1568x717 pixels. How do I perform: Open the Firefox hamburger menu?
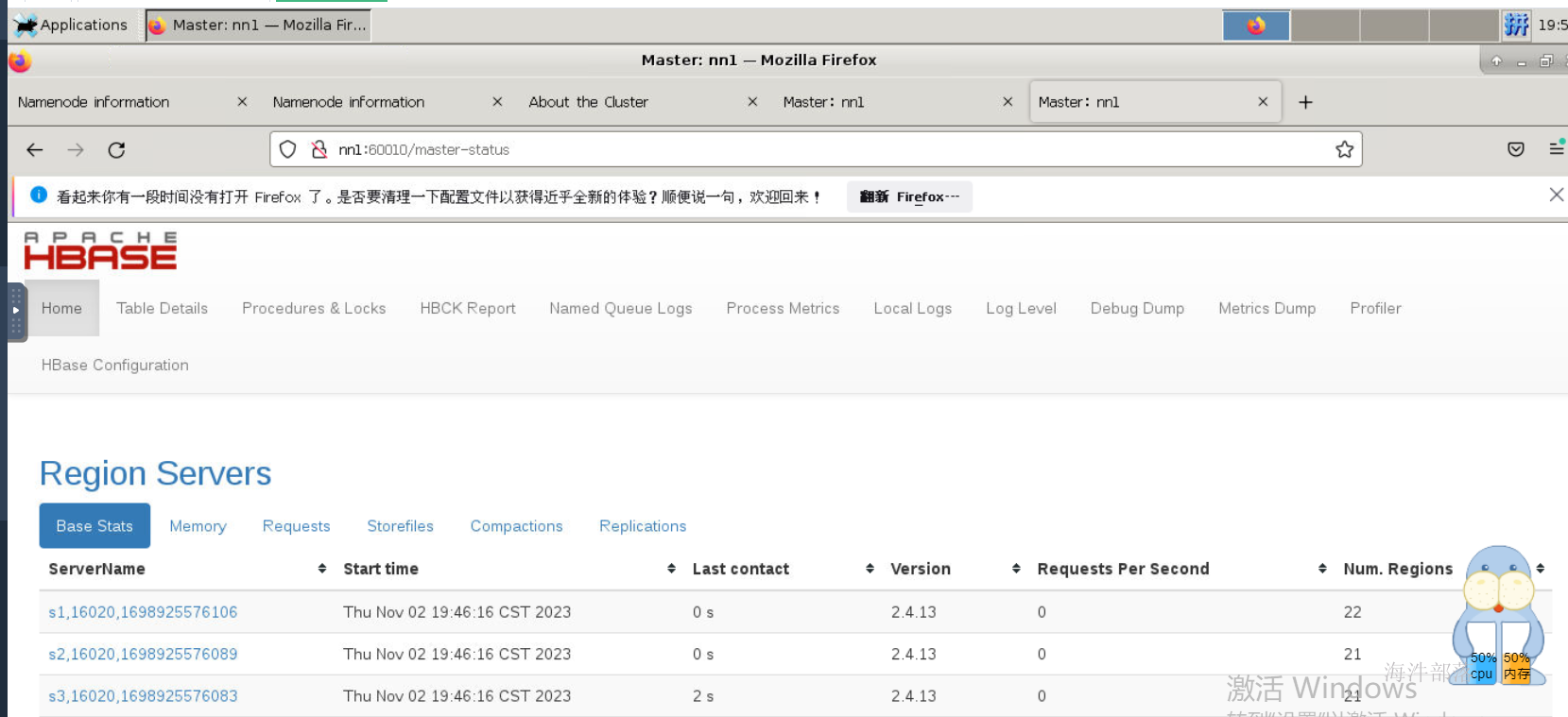coord(1557,148)
